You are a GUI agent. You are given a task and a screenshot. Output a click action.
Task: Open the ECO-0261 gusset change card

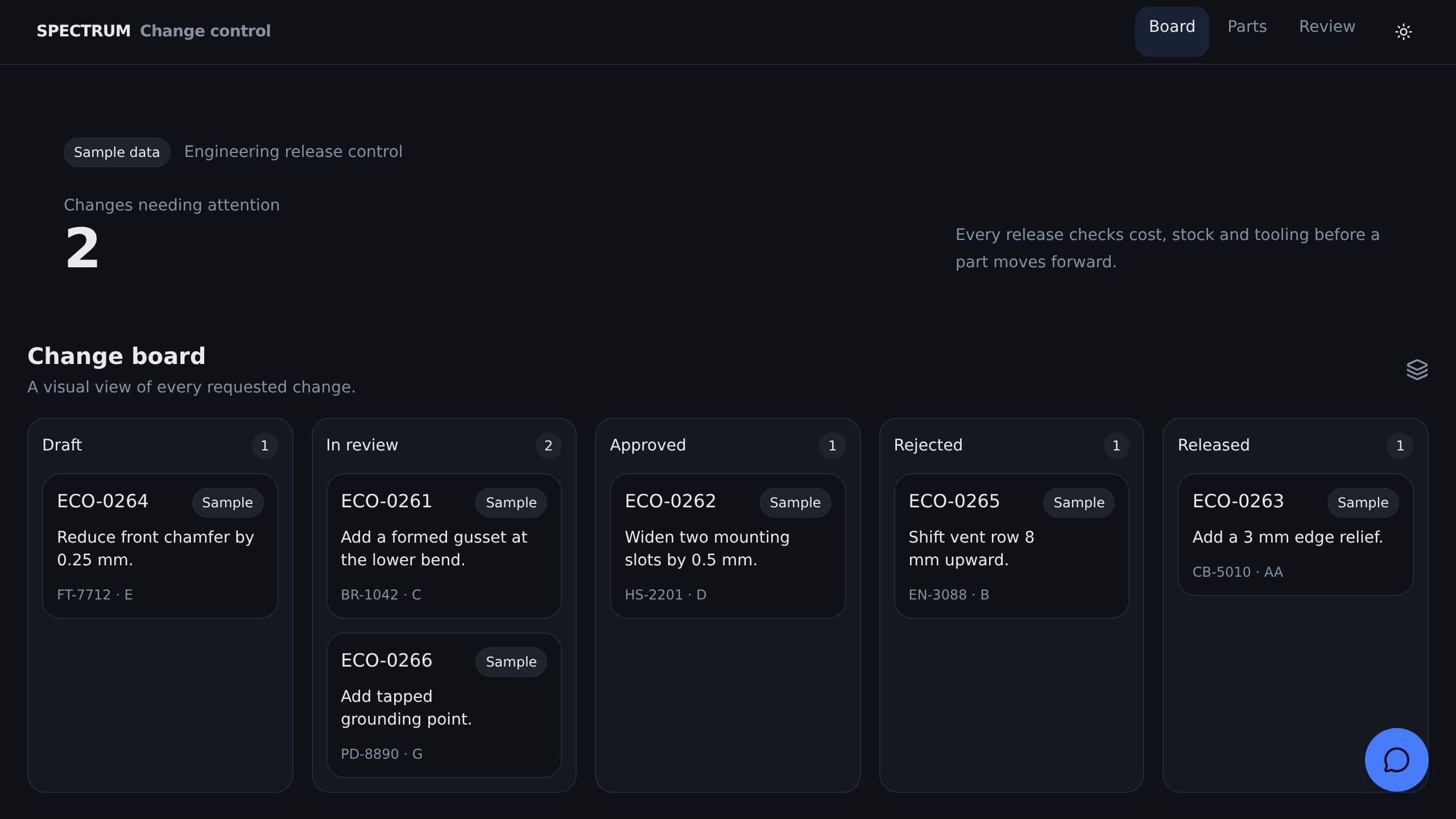coord(444,546)
